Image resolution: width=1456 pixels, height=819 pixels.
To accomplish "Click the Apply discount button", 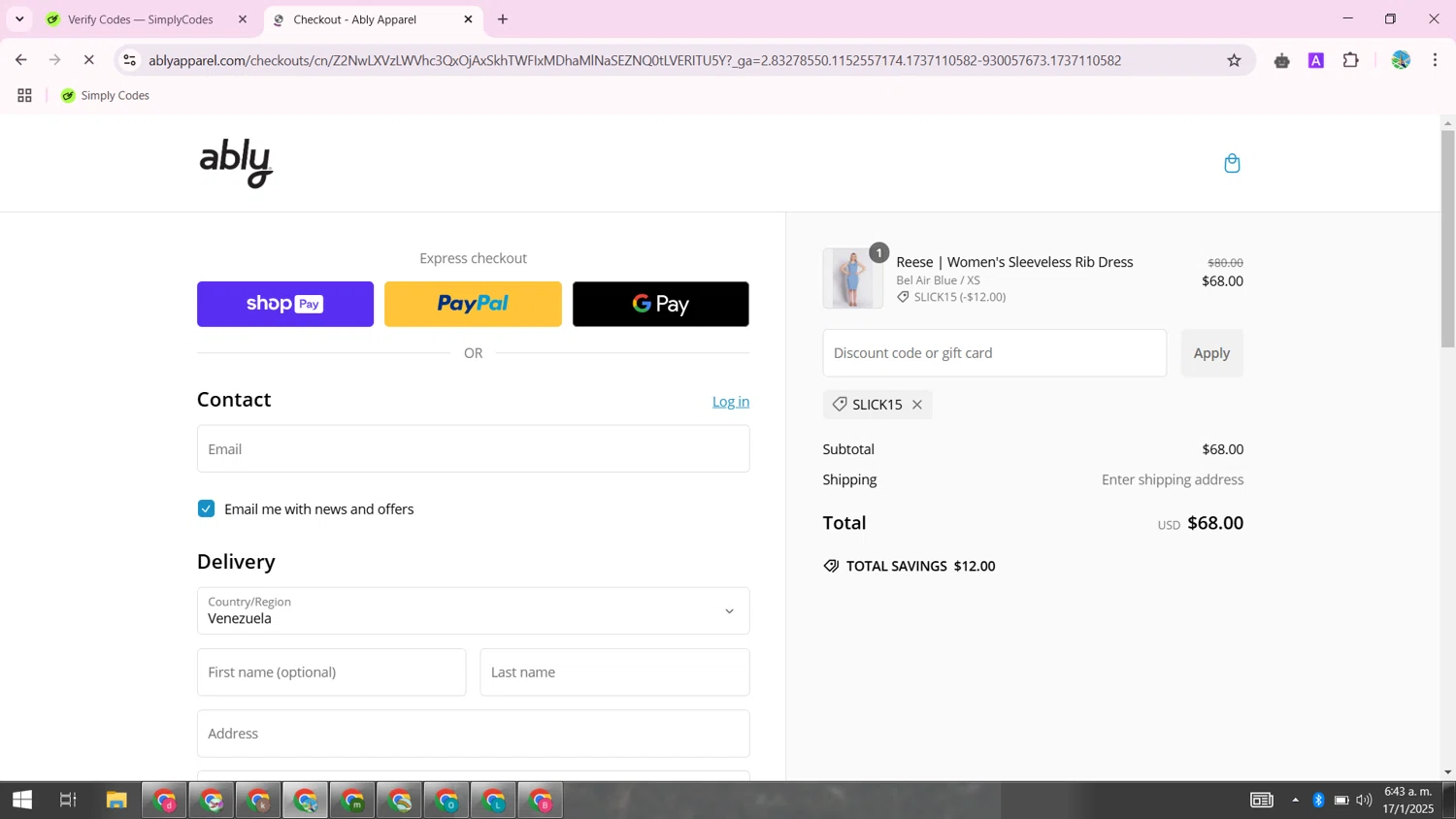I will tap(1212, 353).
